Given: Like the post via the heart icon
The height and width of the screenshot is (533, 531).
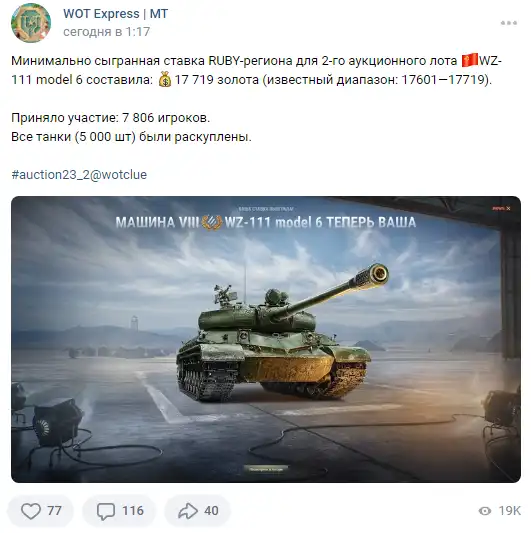Looking at the screenshot, I should click(x=31, y=511).
